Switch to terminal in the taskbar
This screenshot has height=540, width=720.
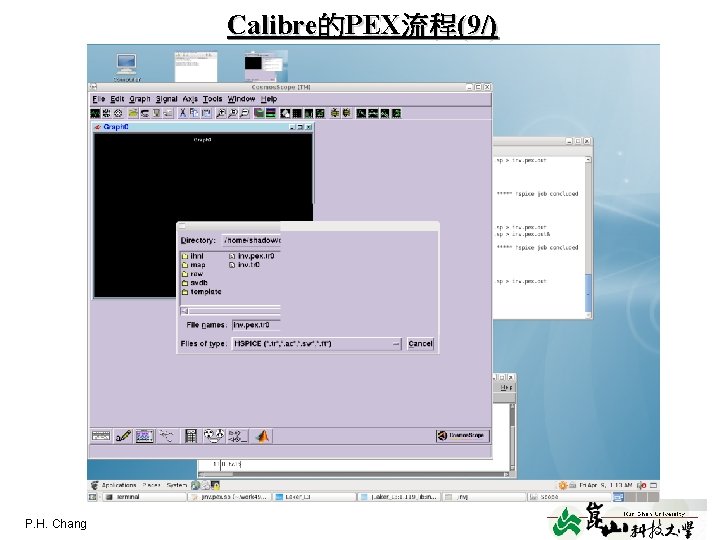coord(146,497)
